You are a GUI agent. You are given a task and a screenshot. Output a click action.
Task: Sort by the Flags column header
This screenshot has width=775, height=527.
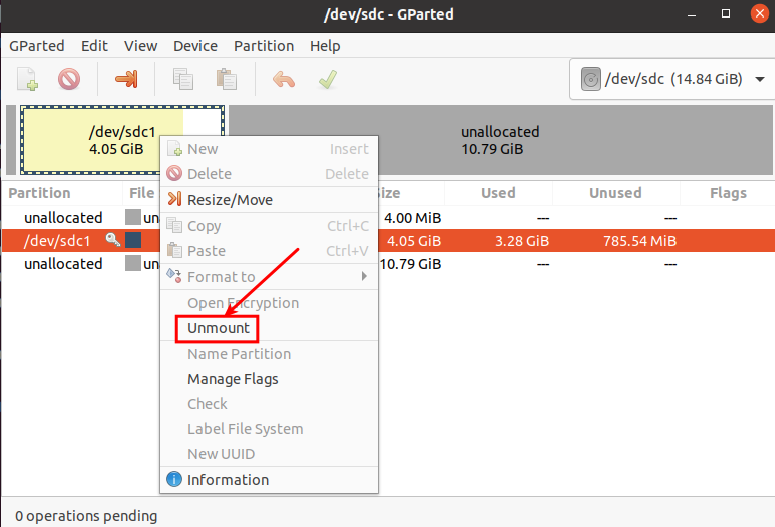tap(728, 193)
